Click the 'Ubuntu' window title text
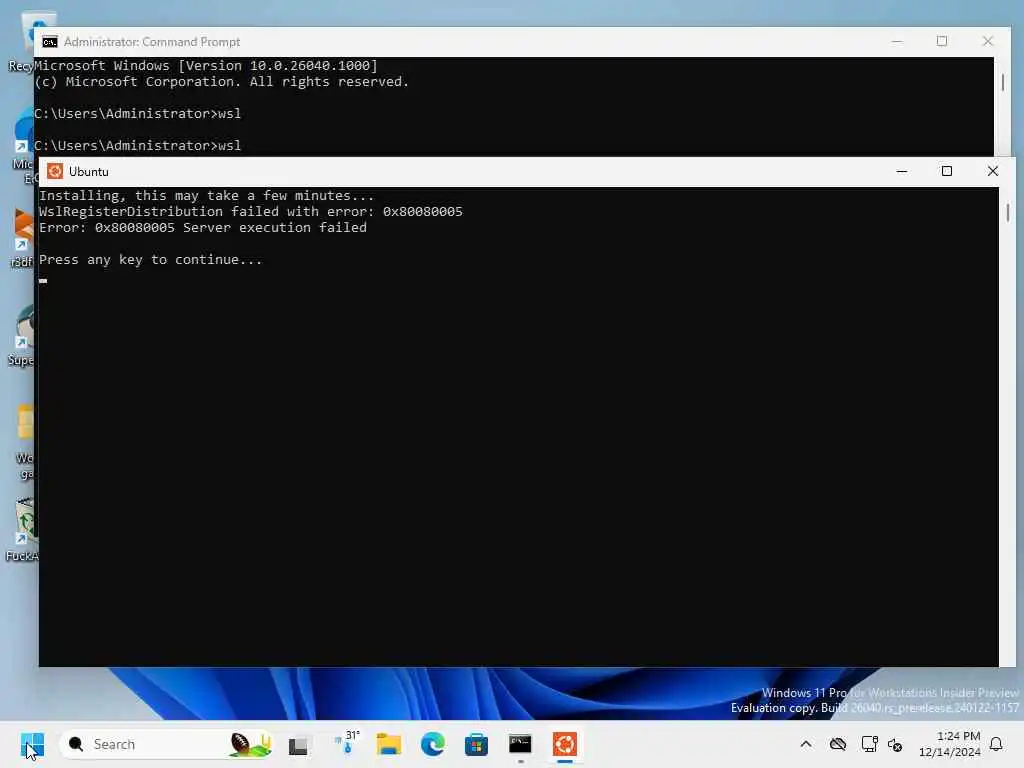Image resolution: width=1024 pixels, height=768 pixels. click(x=89, y=172)
